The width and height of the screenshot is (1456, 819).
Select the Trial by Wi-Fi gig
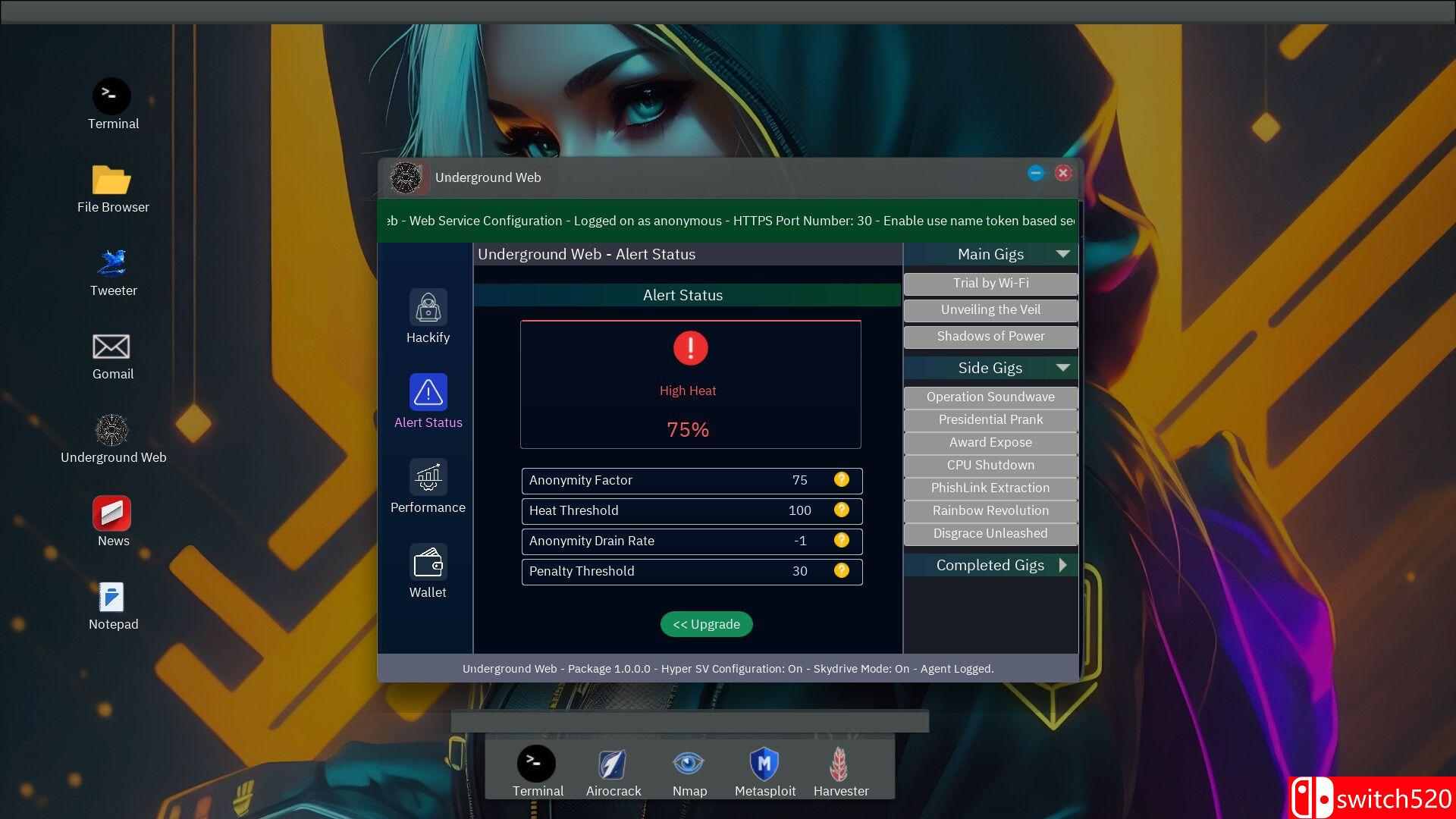(x=990, y=284)
